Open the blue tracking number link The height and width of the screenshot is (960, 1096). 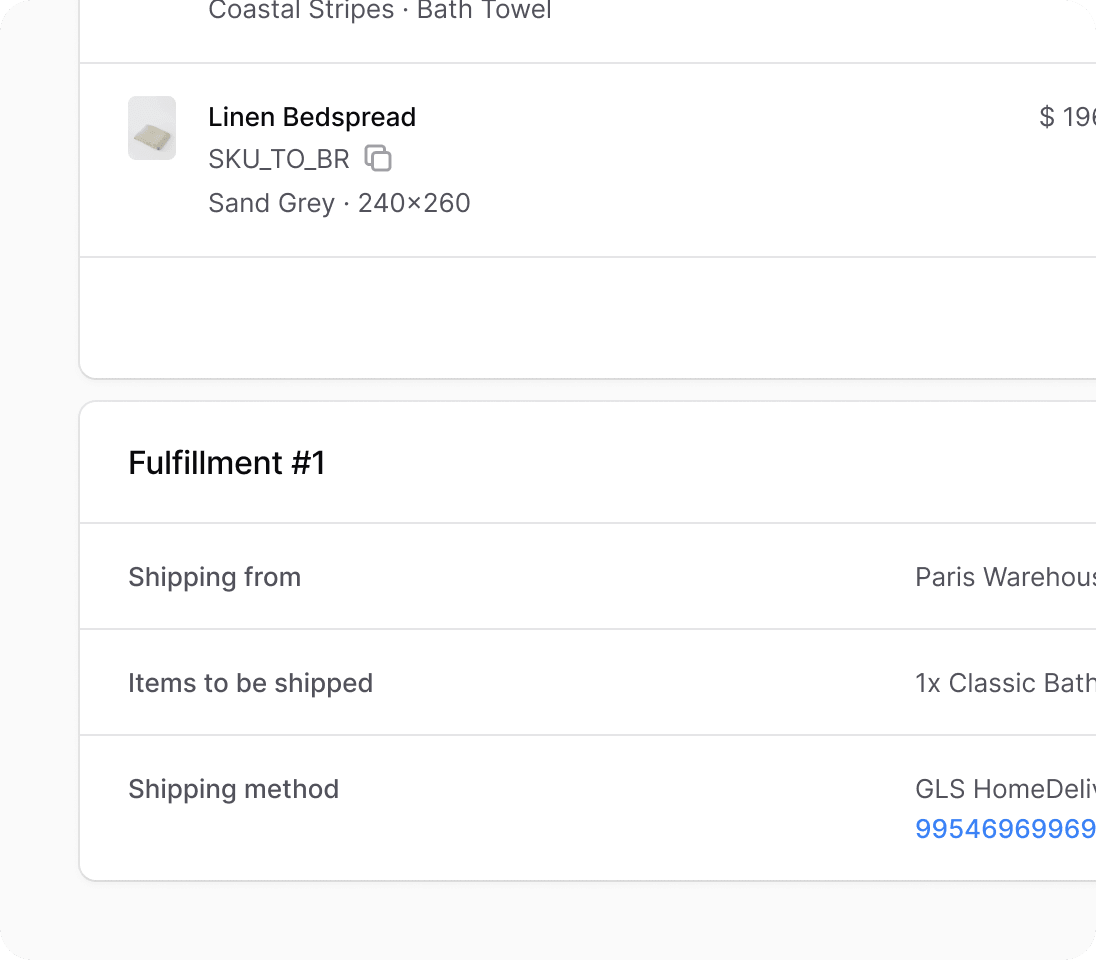click(x=1005, y=829)
